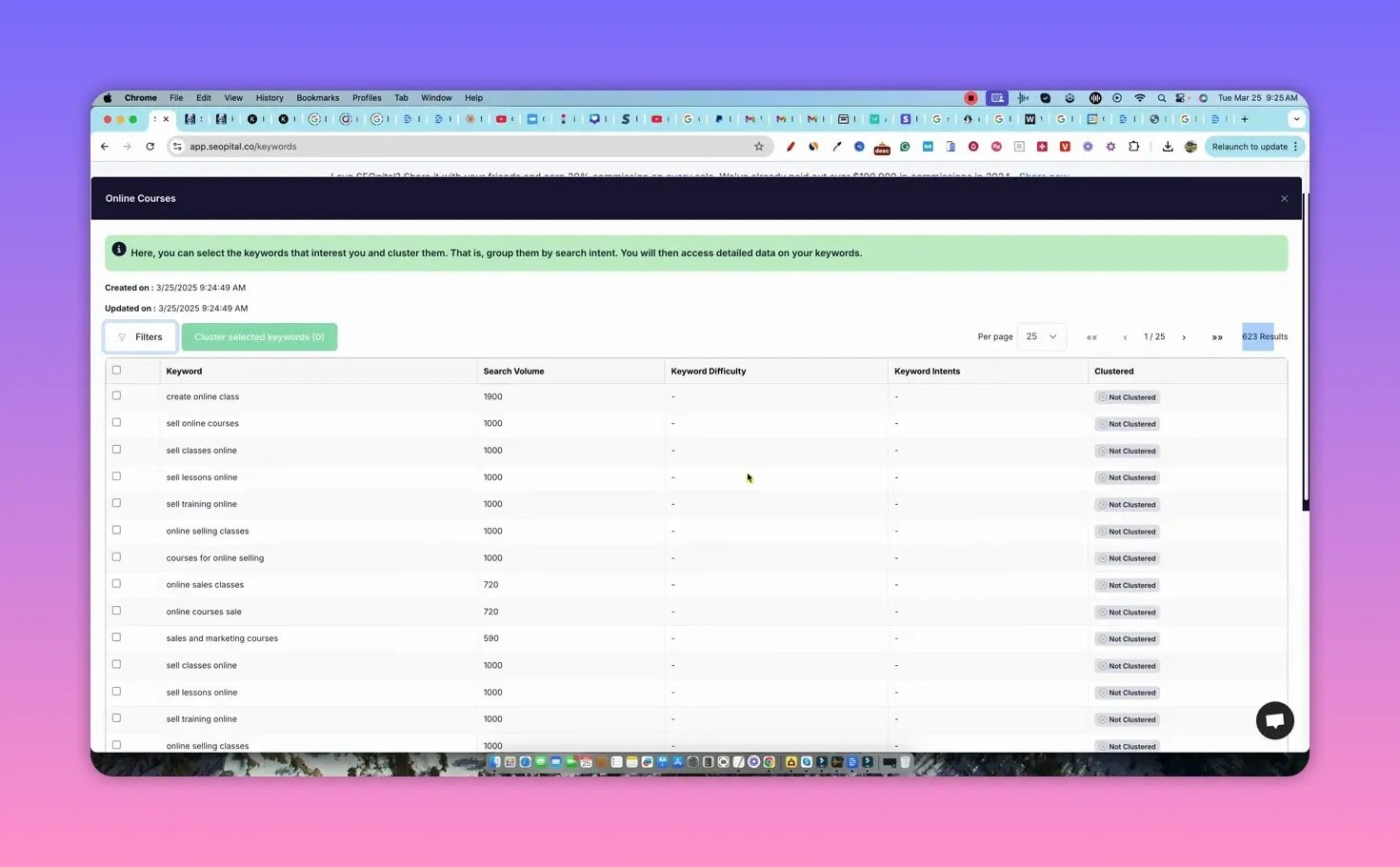Reload the keywords page
1400x867 pixels.
(150, 146)
